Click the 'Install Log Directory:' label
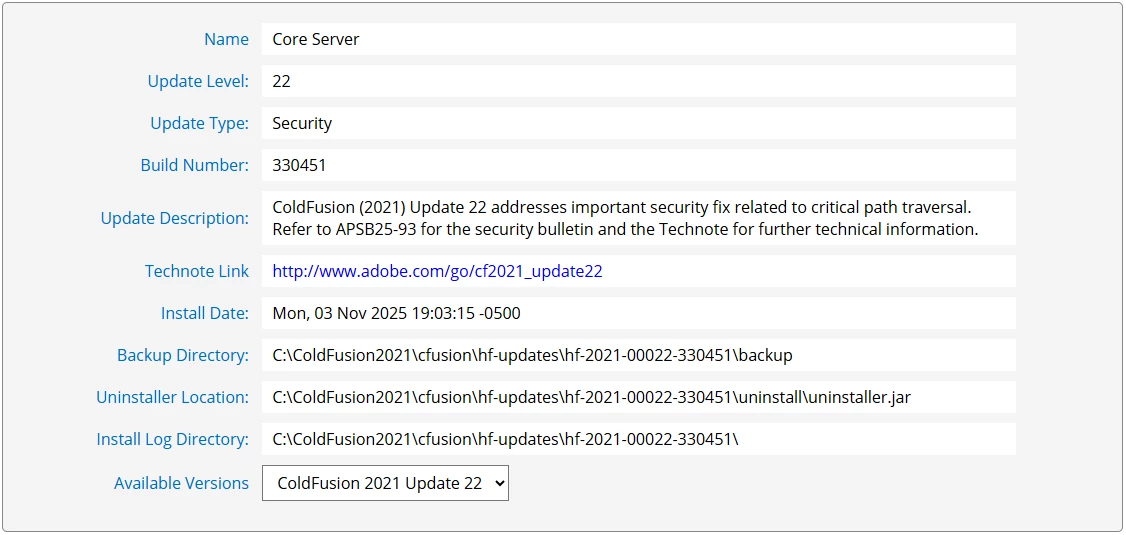 pyautogui.click(x=172, y=439)
